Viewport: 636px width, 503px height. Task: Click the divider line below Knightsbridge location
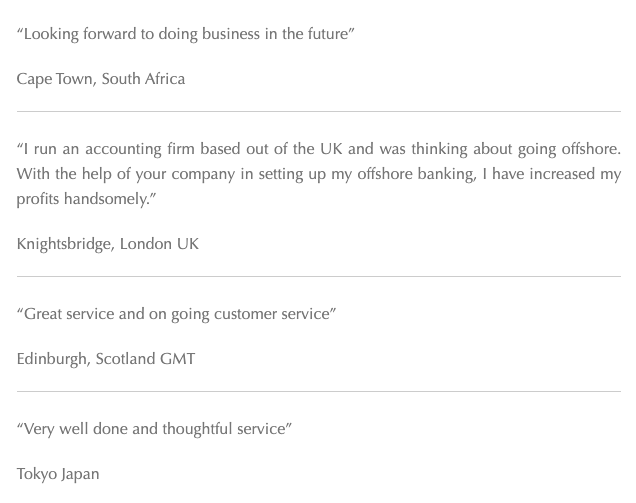[x=318, y=276]
